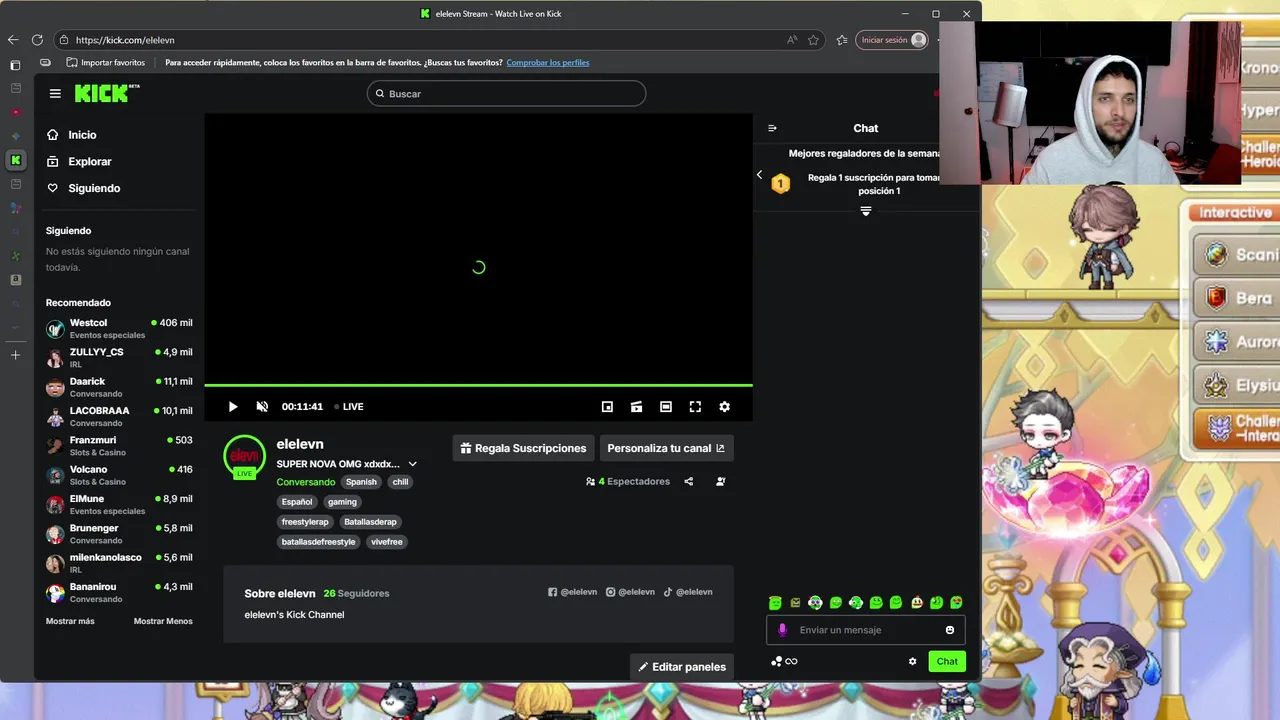Click Importar favoritos in bookmarks bar
This screenshot has height=720, width=1280.
(x=105, y=63)
